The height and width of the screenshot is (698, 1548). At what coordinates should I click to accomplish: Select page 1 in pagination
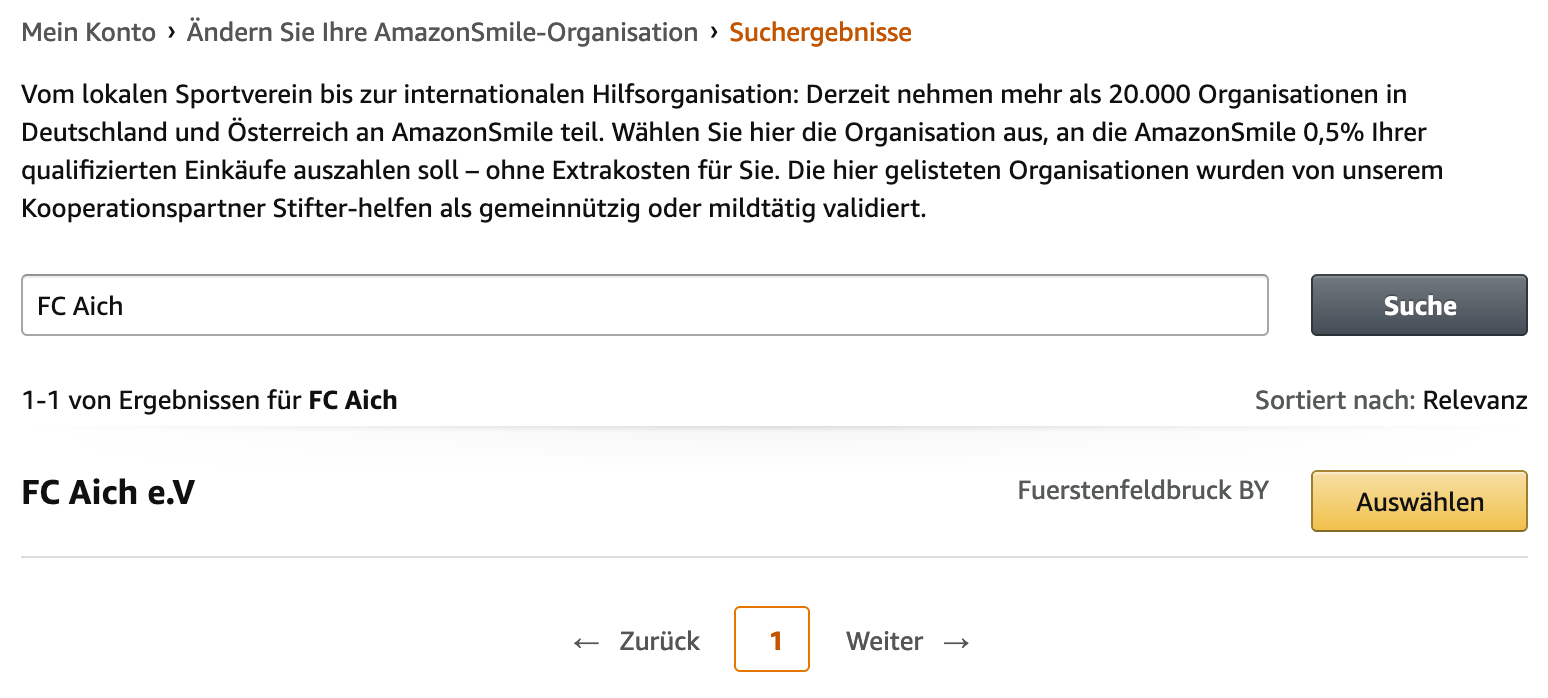771,639
